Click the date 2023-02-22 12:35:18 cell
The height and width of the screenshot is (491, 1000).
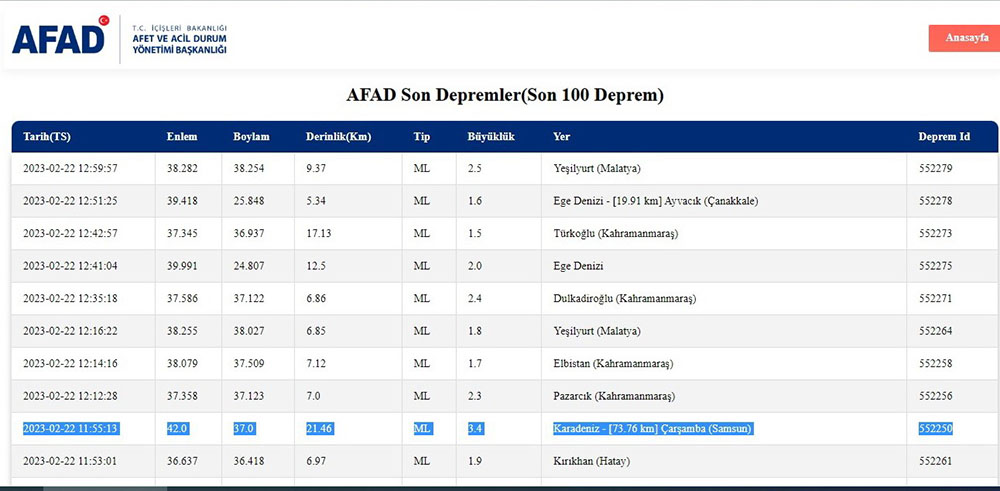pos(70,298)
